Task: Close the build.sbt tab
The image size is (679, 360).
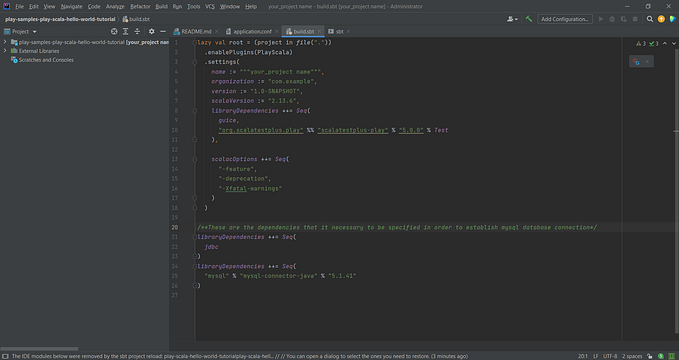Action: coord(319,31)
